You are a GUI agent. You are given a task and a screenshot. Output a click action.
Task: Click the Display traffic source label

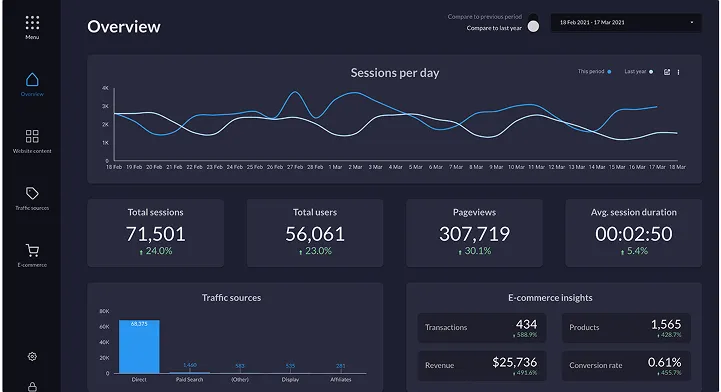click(x=290, y=380)
